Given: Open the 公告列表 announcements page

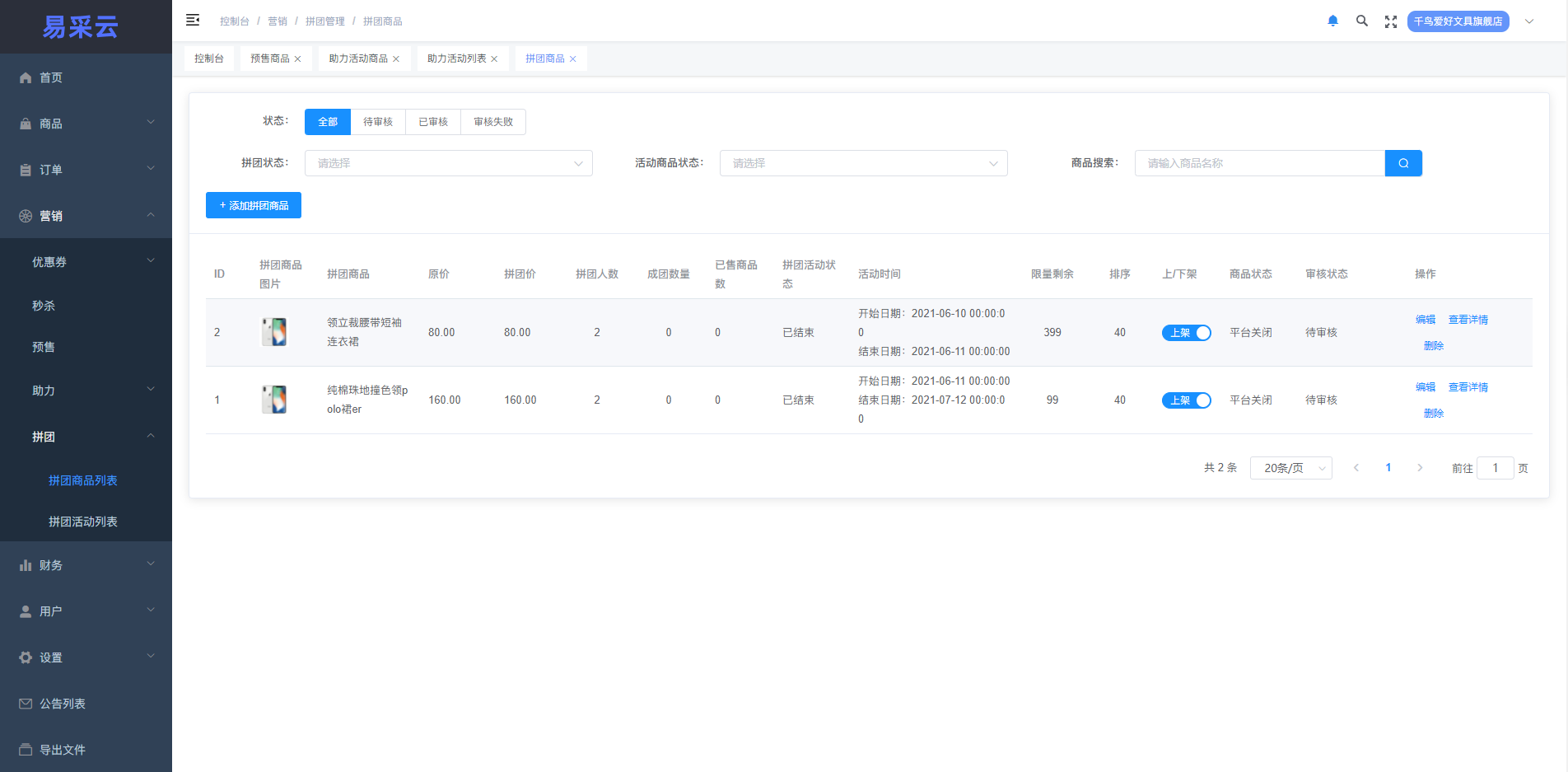Looking at the screenshot, I should coord(62,703).
